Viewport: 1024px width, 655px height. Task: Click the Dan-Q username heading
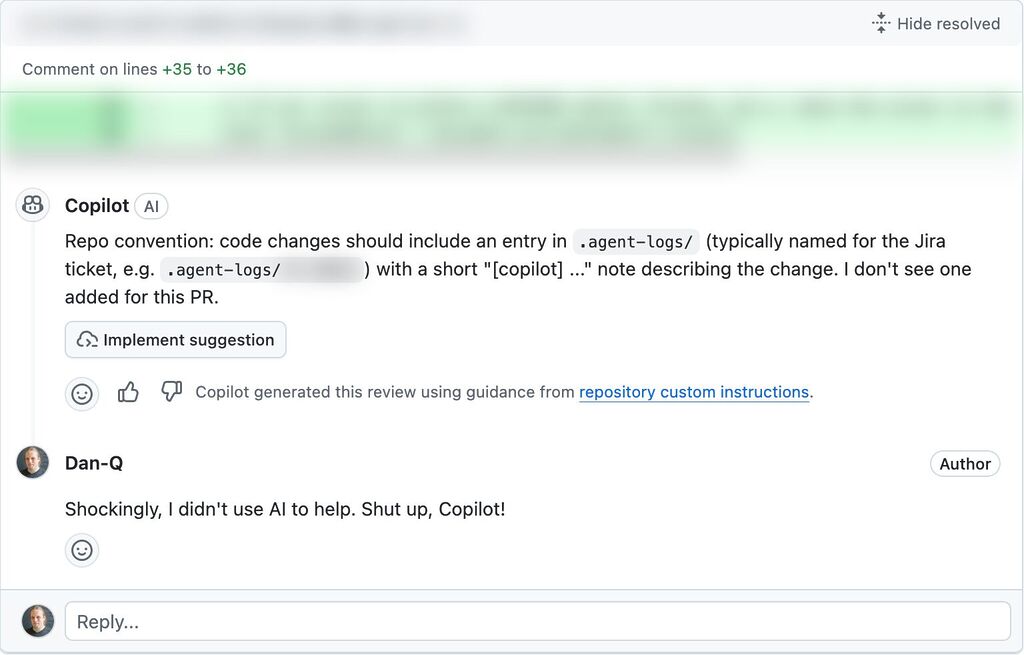[x=94, y=463]
